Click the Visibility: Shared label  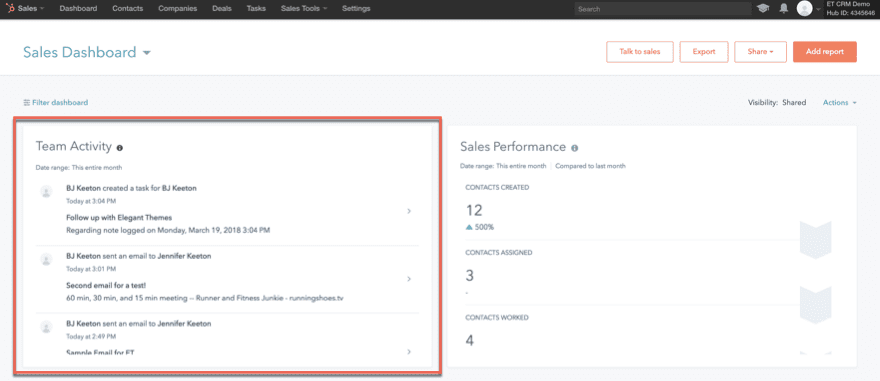pos(777,103)
